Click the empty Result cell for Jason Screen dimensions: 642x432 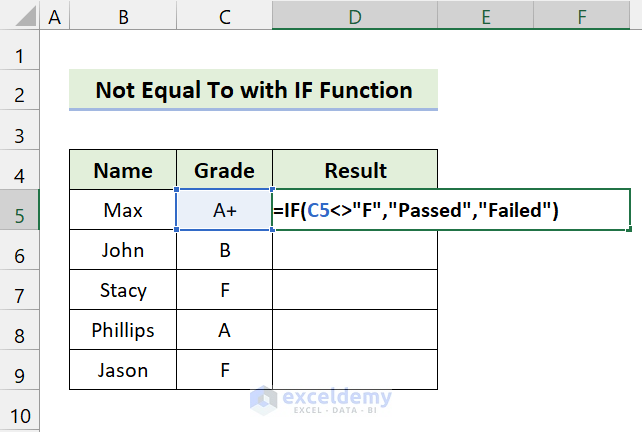[354, 371]
